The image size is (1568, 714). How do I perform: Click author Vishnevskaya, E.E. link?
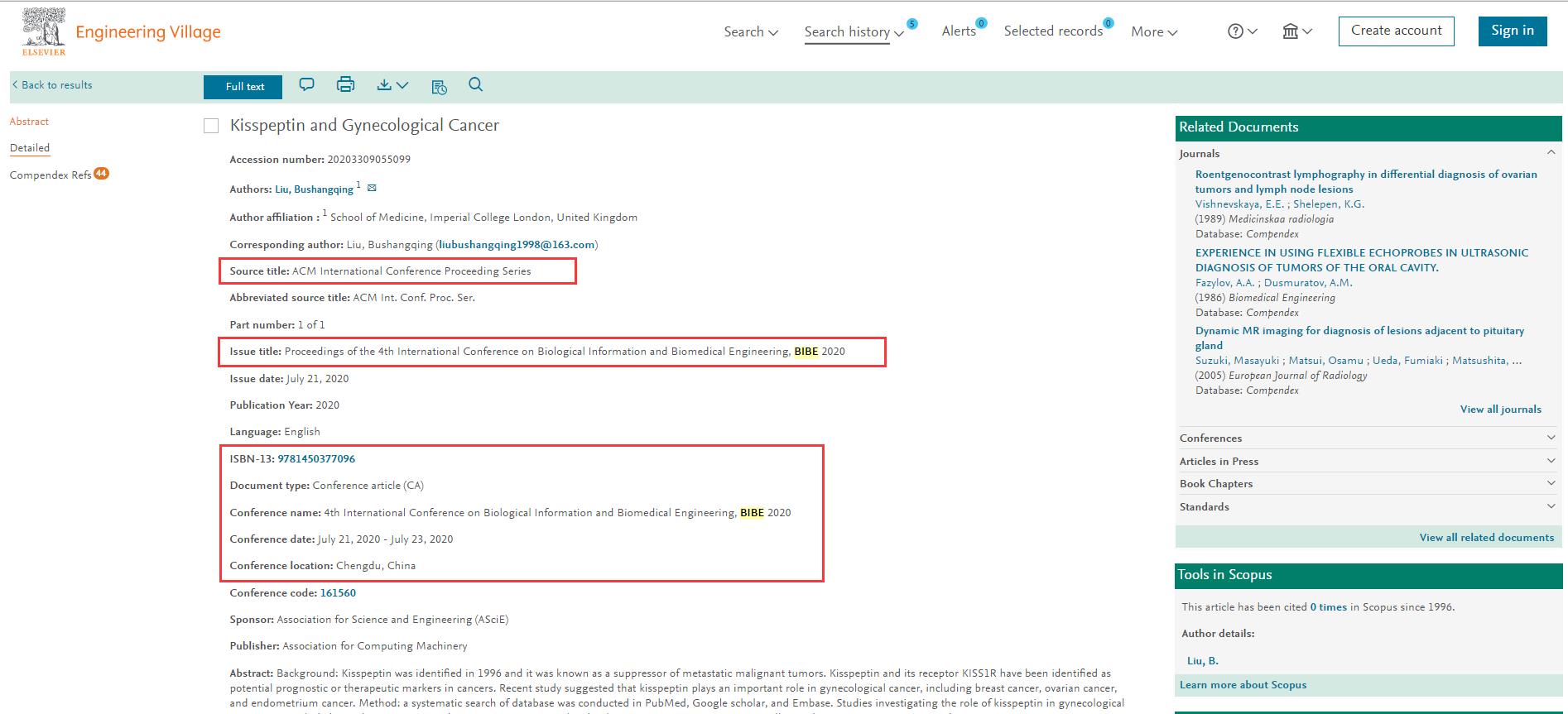(x=1239, y=204)
